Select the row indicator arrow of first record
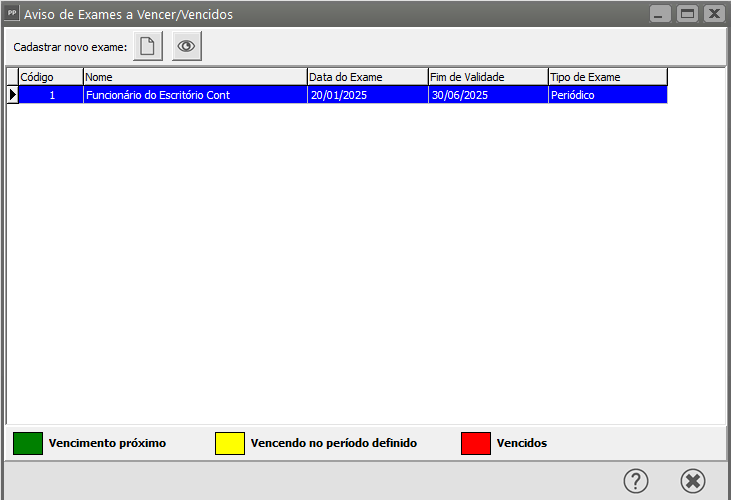This screenshot has height=500, width=731. click(x=13, y=95)
